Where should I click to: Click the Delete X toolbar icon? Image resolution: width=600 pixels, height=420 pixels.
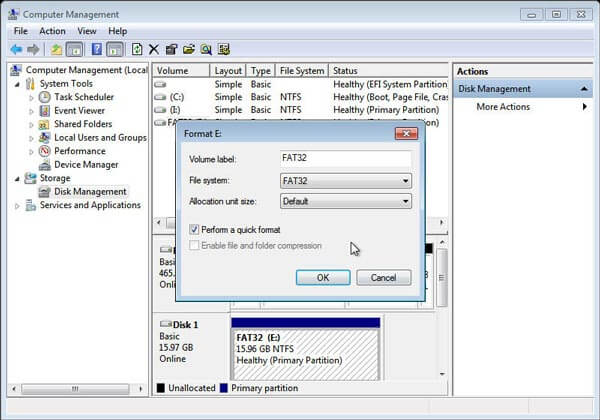click(154, 49)
